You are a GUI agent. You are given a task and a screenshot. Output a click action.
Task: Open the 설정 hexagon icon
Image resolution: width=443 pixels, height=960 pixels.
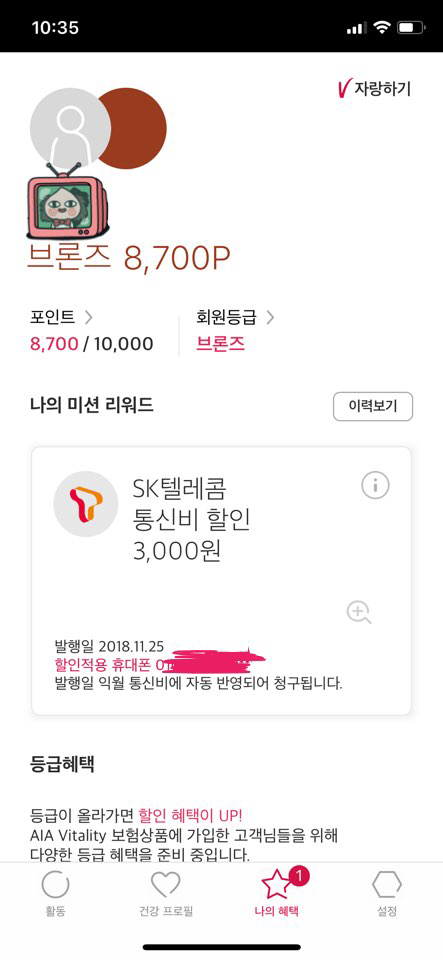[387, 885]
